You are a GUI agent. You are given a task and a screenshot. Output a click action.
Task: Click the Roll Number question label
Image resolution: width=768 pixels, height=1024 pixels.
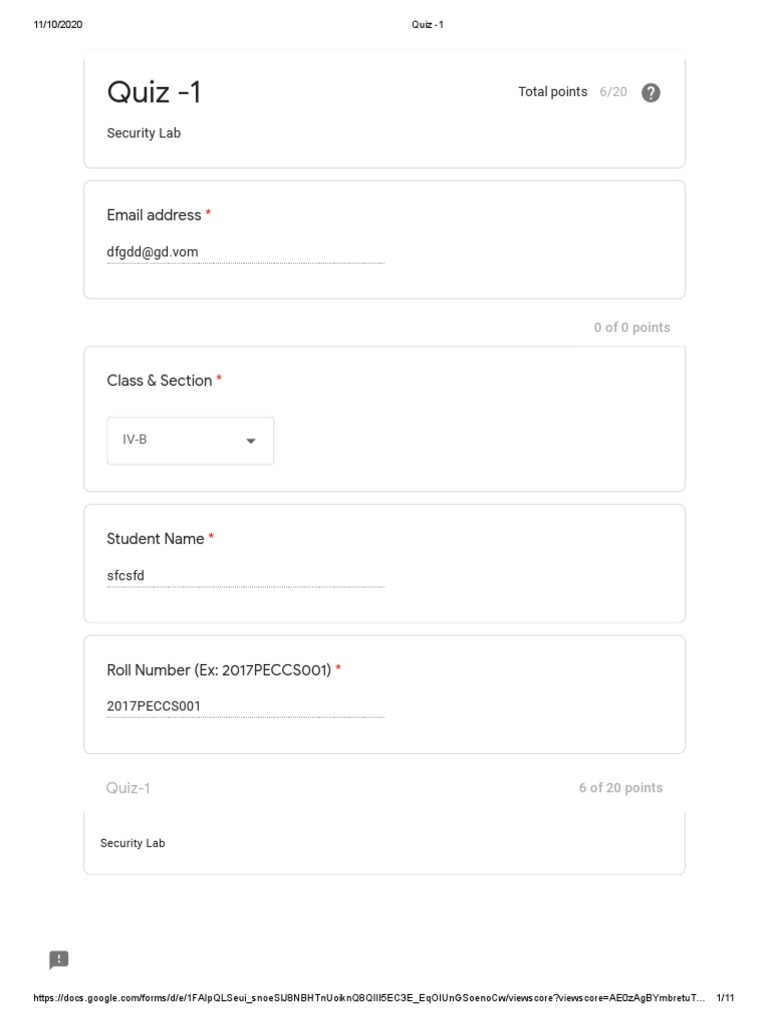[x=219, y=670]
